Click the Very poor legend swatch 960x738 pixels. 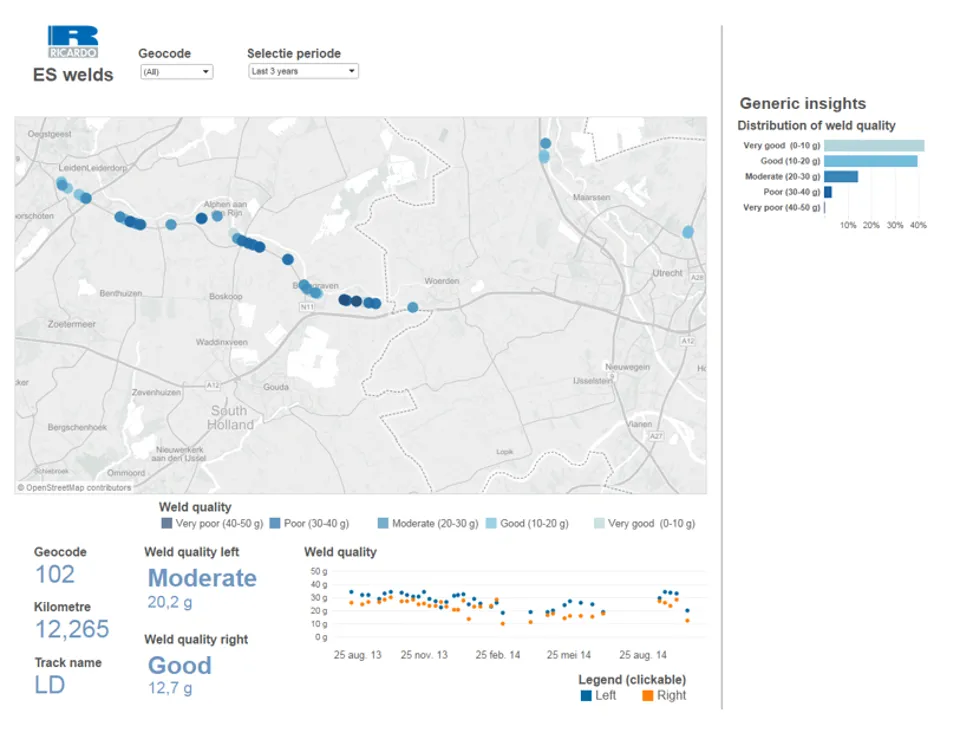(167, 523)
